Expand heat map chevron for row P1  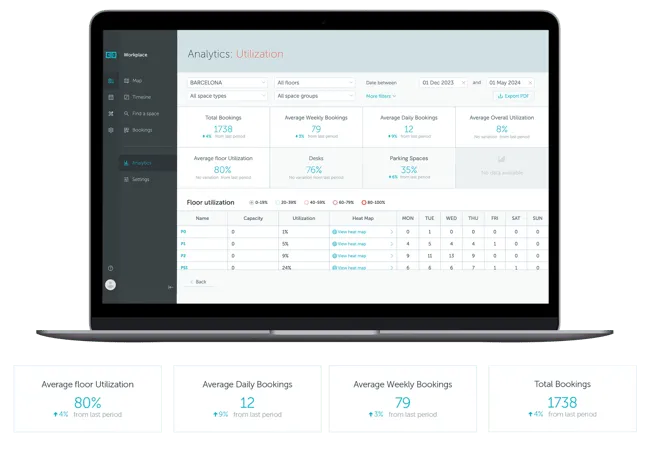(392, 244)
